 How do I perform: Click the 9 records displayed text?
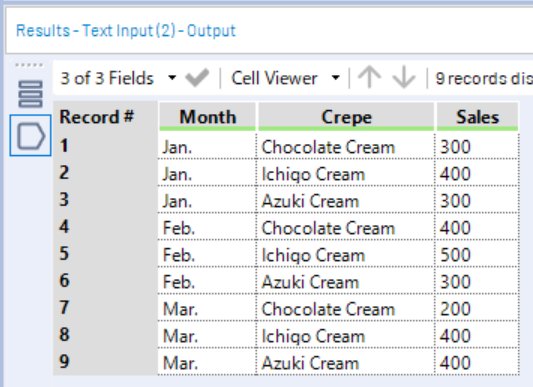point(484,79)
